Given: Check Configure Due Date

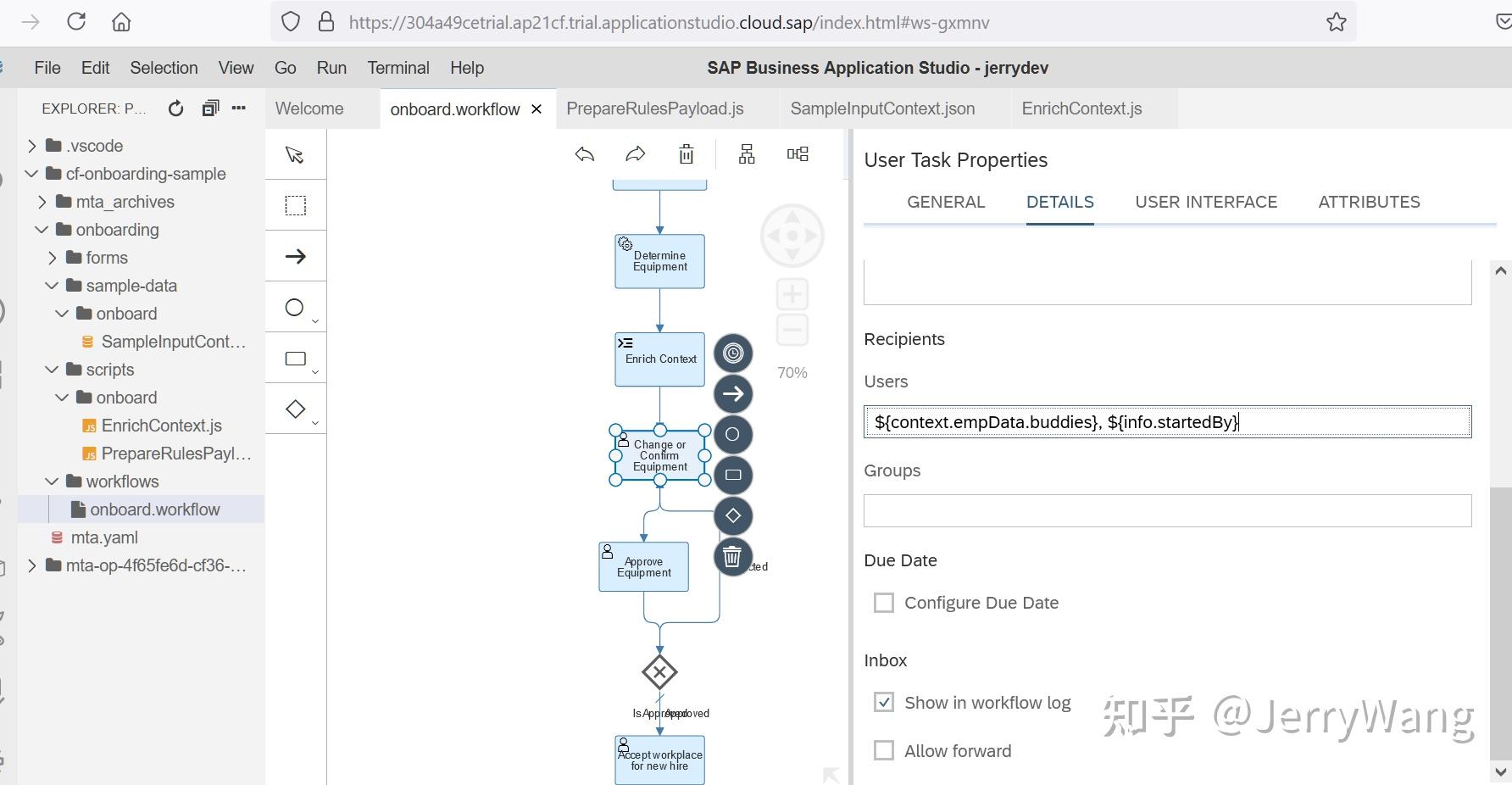Looking at the screenshot, I should (x=884, y=602).
